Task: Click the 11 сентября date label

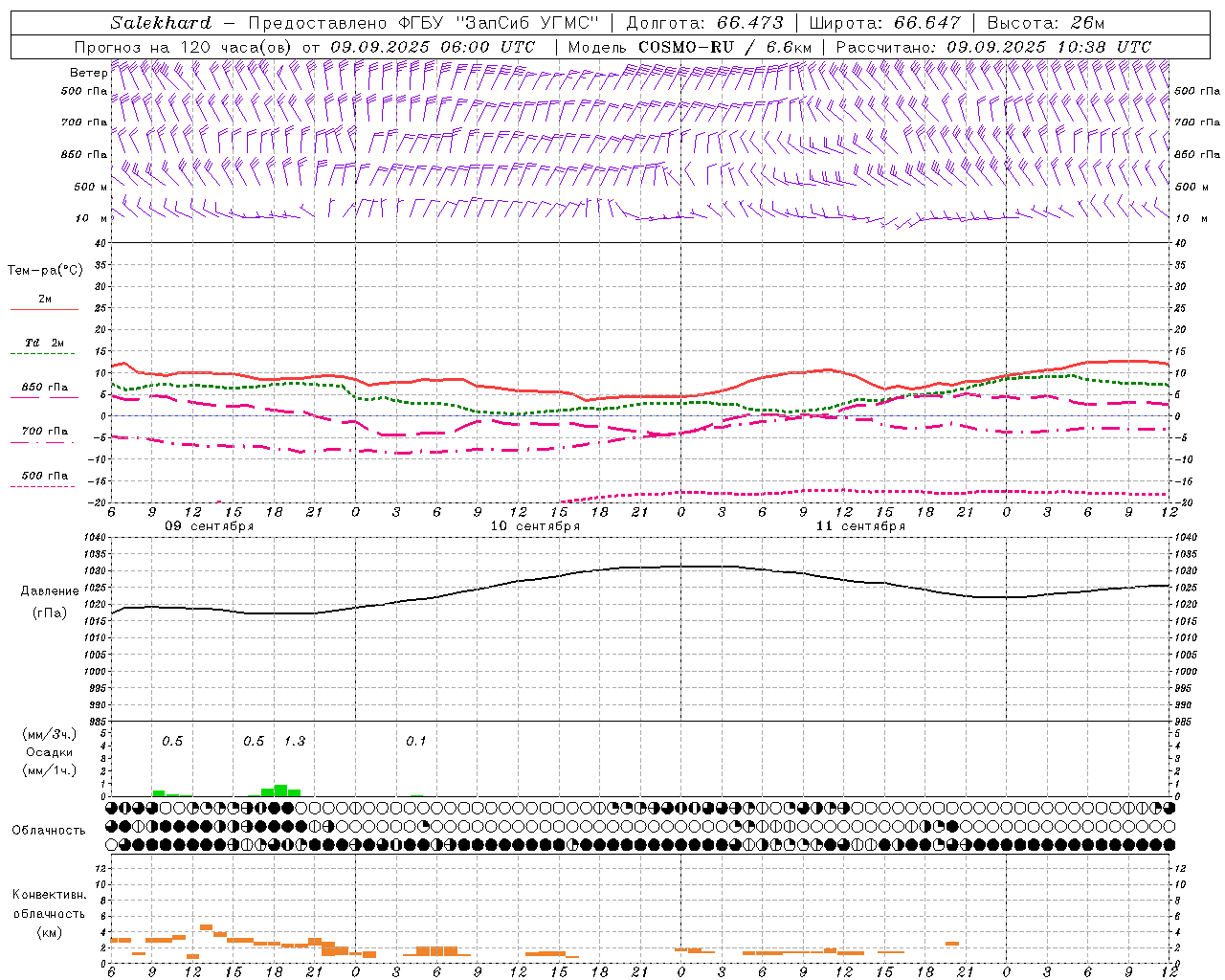Action: (860, 526)
